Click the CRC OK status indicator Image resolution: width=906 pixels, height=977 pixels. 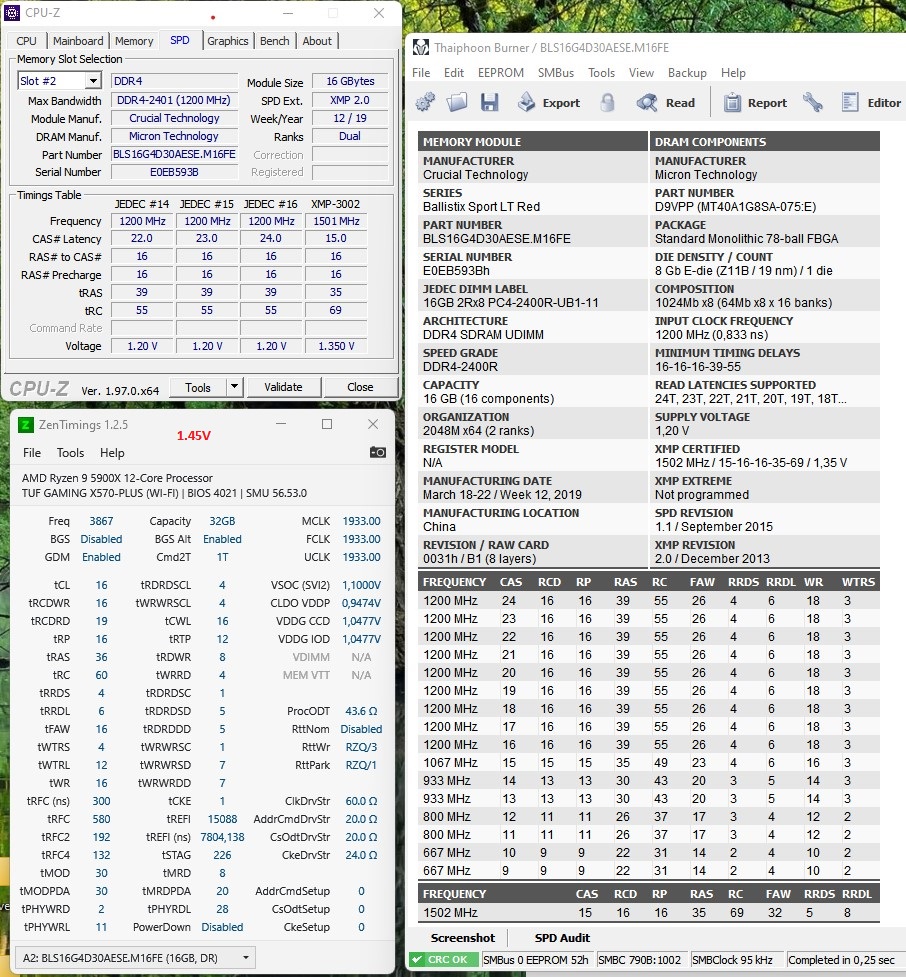443,960
